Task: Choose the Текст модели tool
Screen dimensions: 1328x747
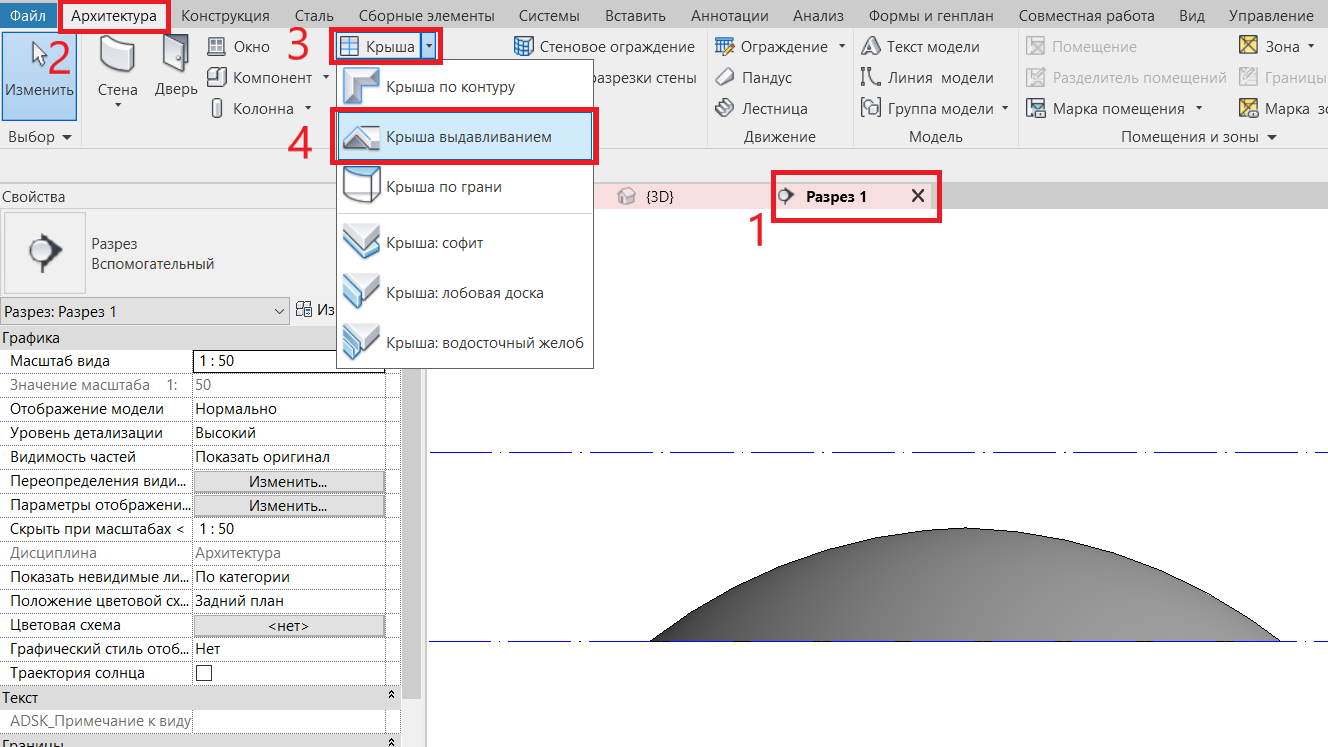Action: (x=919, y=47)
